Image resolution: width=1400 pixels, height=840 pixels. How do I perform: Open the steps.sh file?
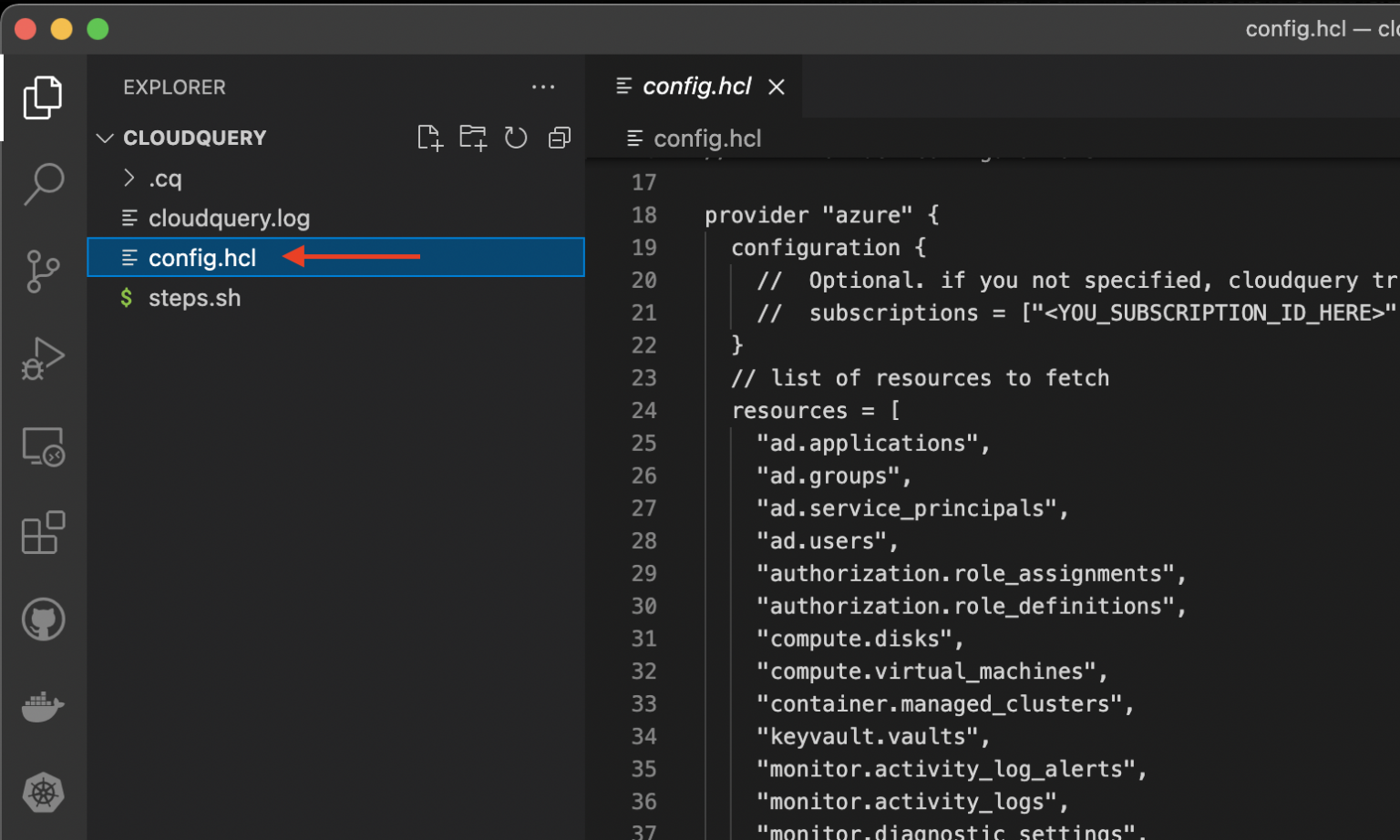point(194,298)
